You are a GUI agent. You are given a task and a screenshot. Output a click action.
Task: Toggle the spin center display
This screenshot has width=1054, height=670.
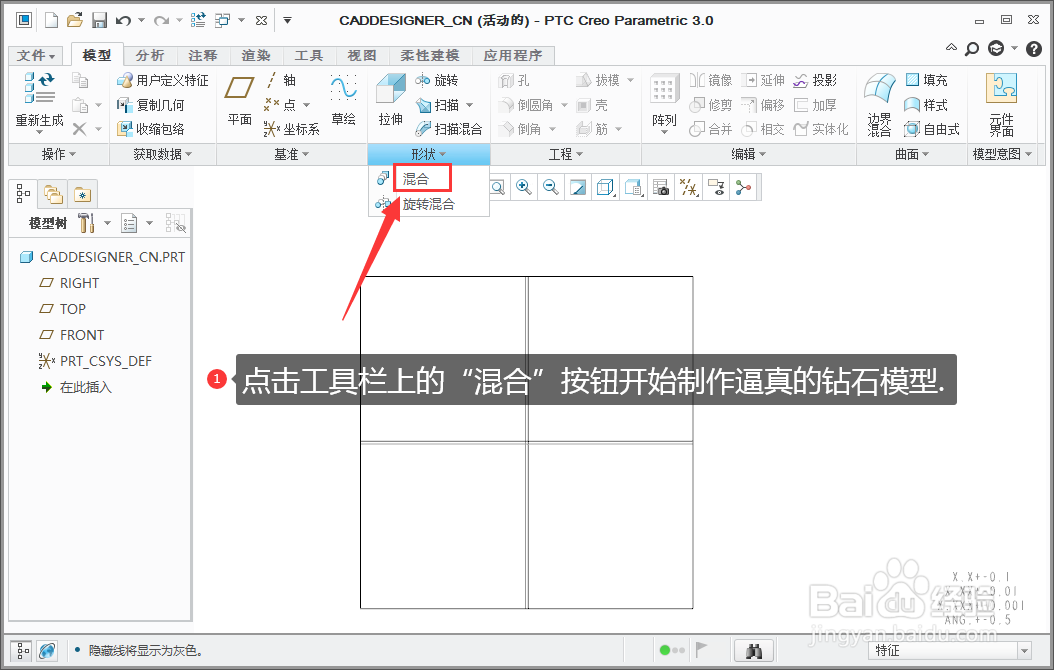coord(743,187)
